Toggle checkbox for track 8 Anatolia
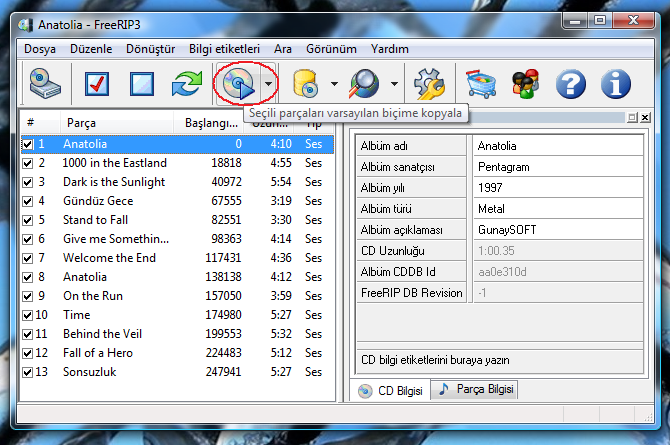Screen dimensions: 670x445 [x=28, y=277]
